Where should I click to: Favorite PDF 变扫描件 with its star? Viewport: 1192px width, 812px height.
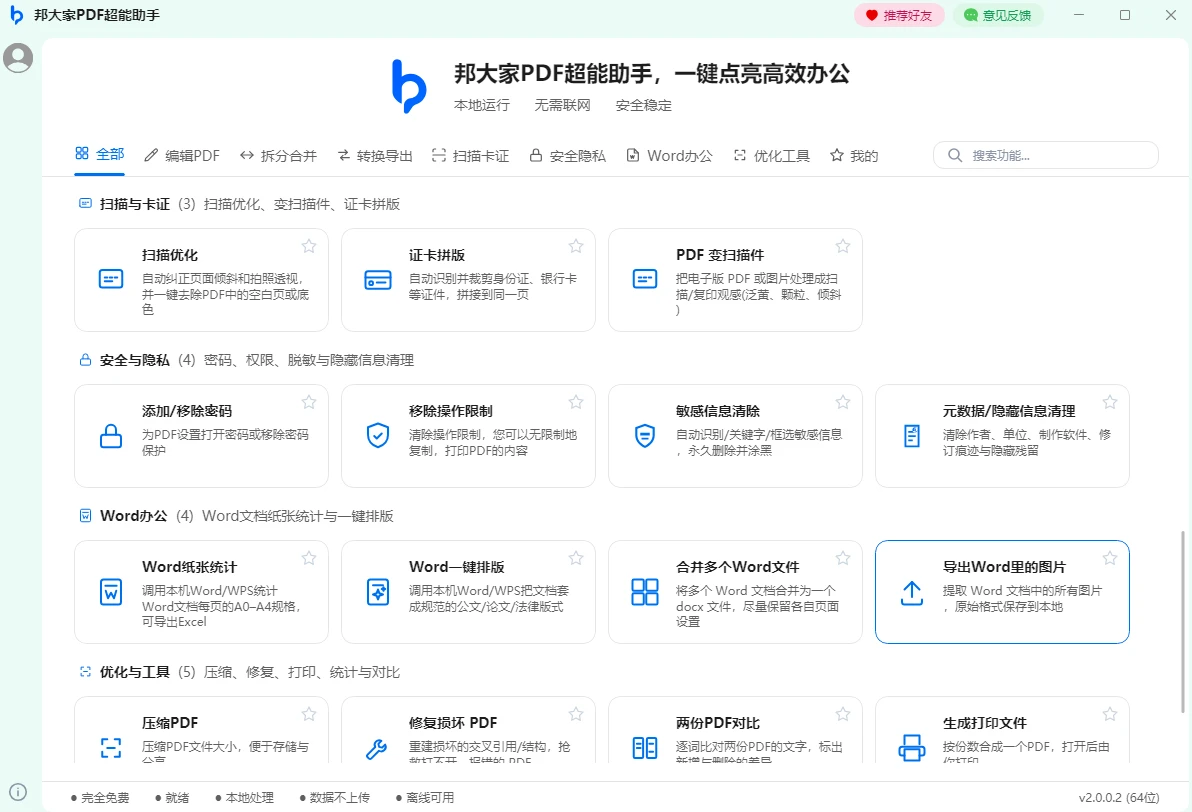click(x=842, y=246)
